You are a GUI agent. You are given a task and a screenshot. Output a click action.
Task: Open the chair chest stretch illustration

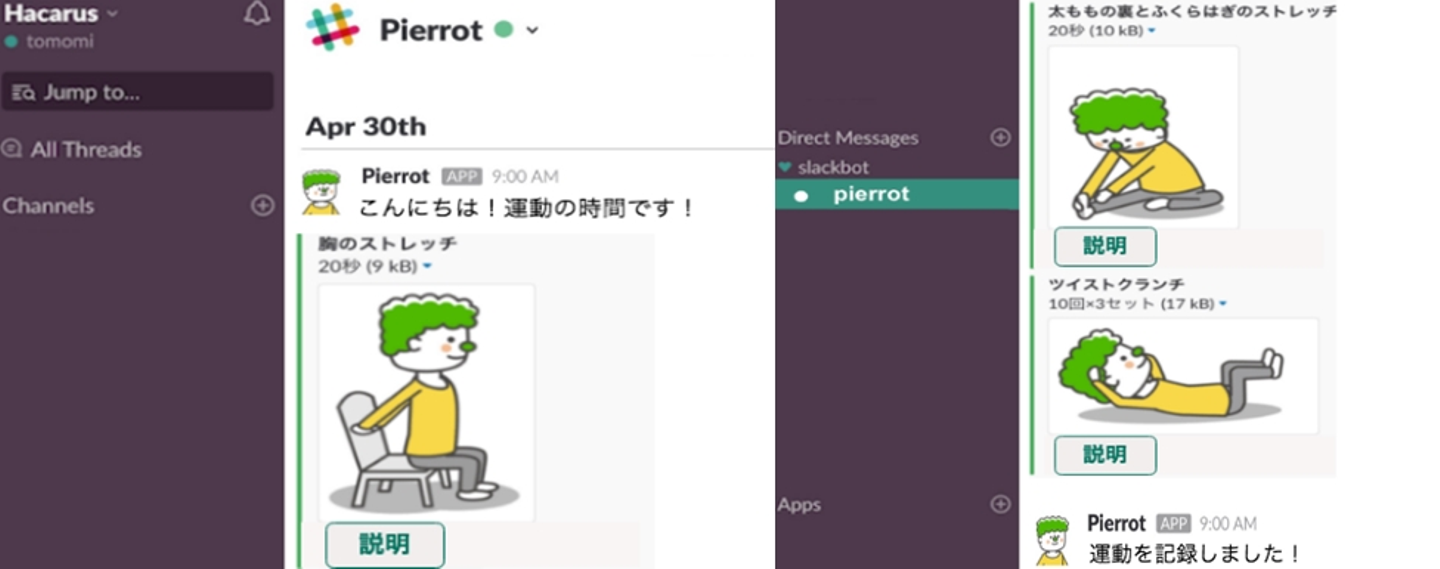click(x=426, y=402)
